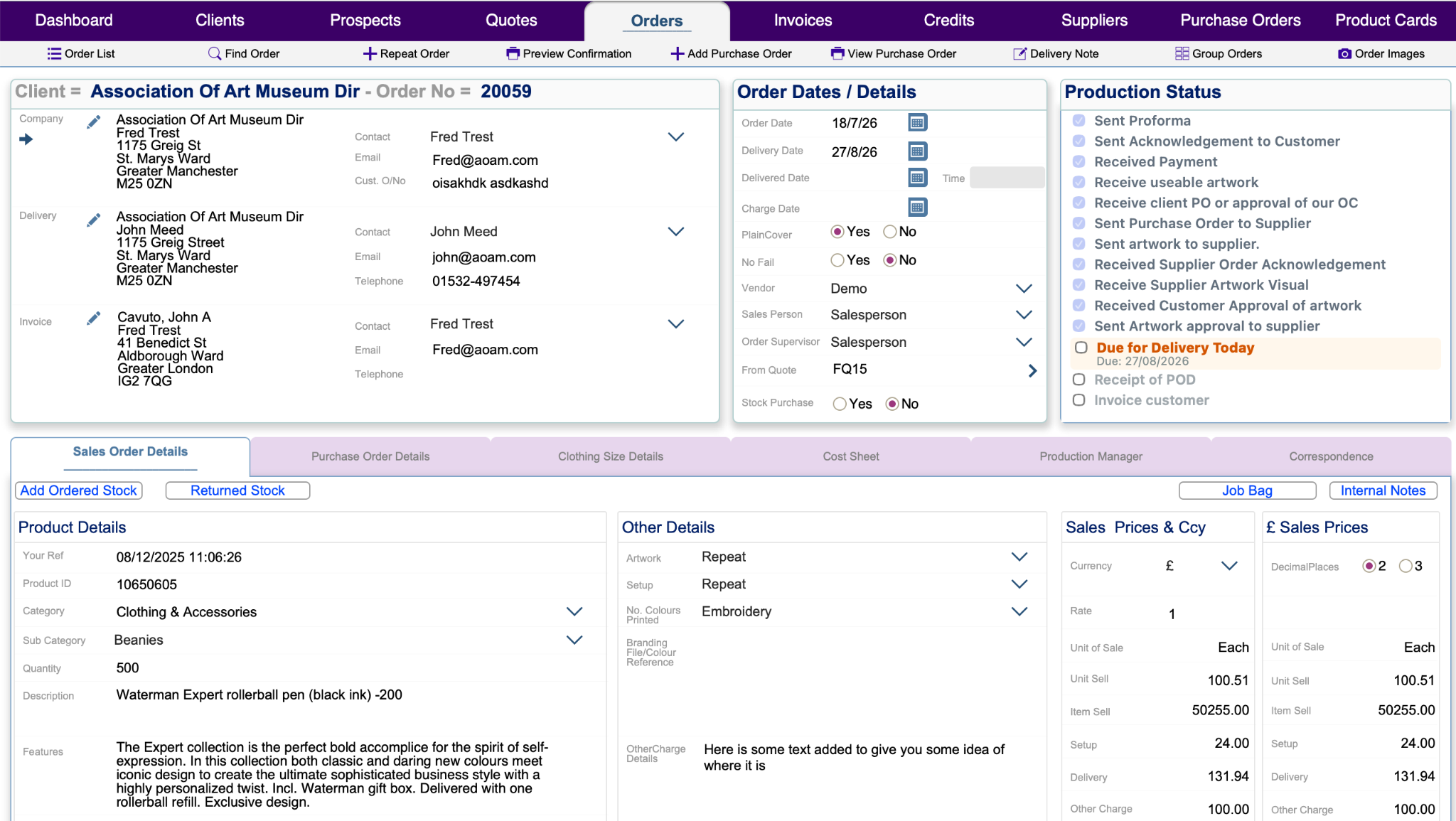
Task: Edit the Company address with pencil icon
Action: pyautogui.click(x=93, y=122)
